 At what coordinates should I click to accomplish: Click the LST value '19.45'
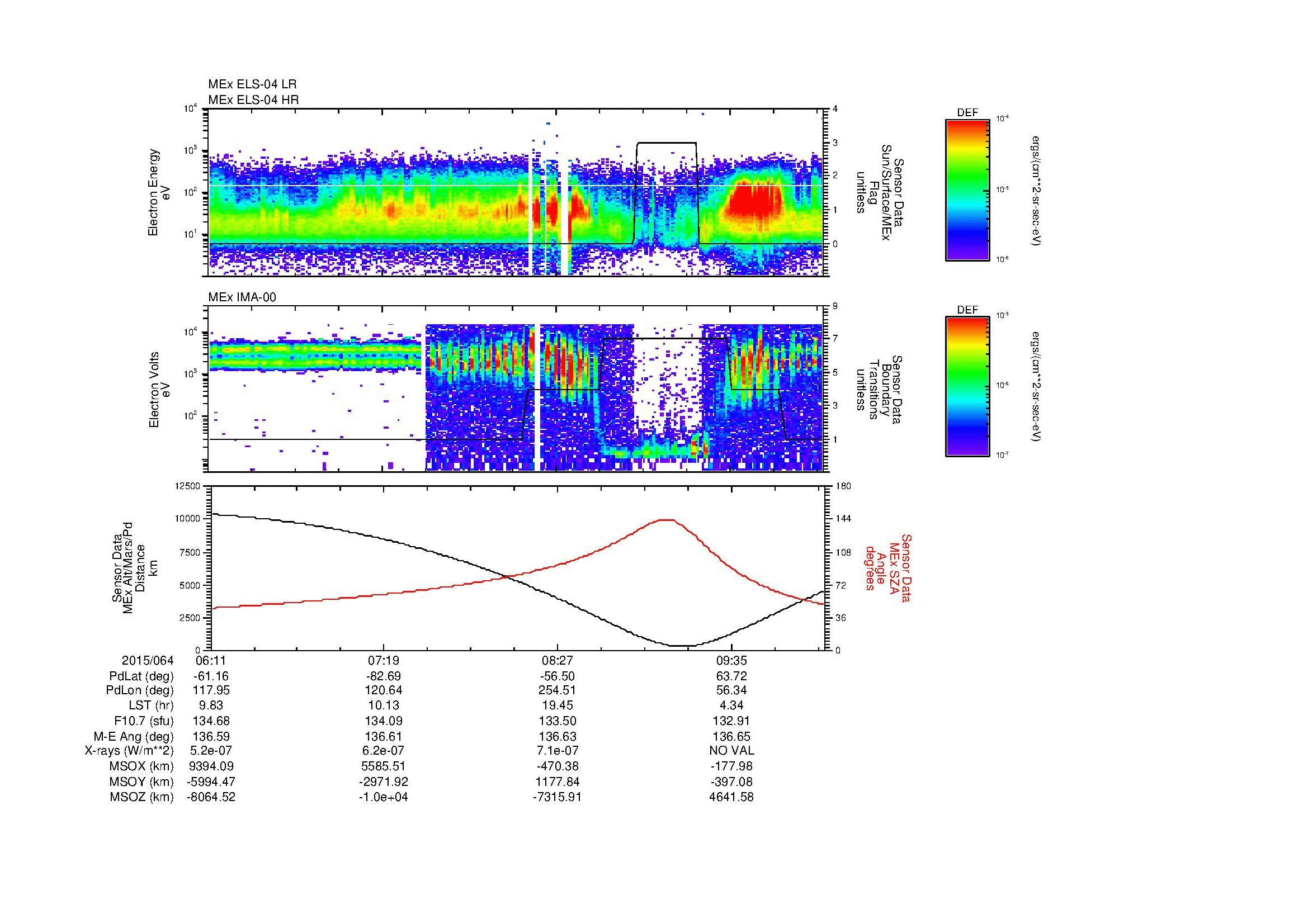(x=557, y=706)
